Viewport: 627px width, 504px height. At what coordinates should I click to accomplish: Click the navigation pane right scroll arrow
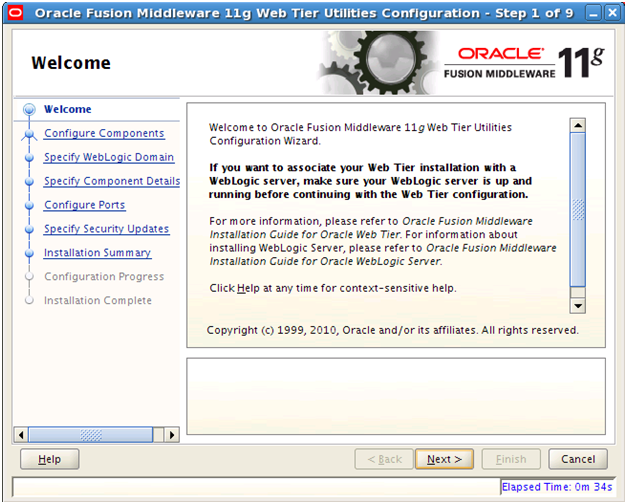[172, 435]
